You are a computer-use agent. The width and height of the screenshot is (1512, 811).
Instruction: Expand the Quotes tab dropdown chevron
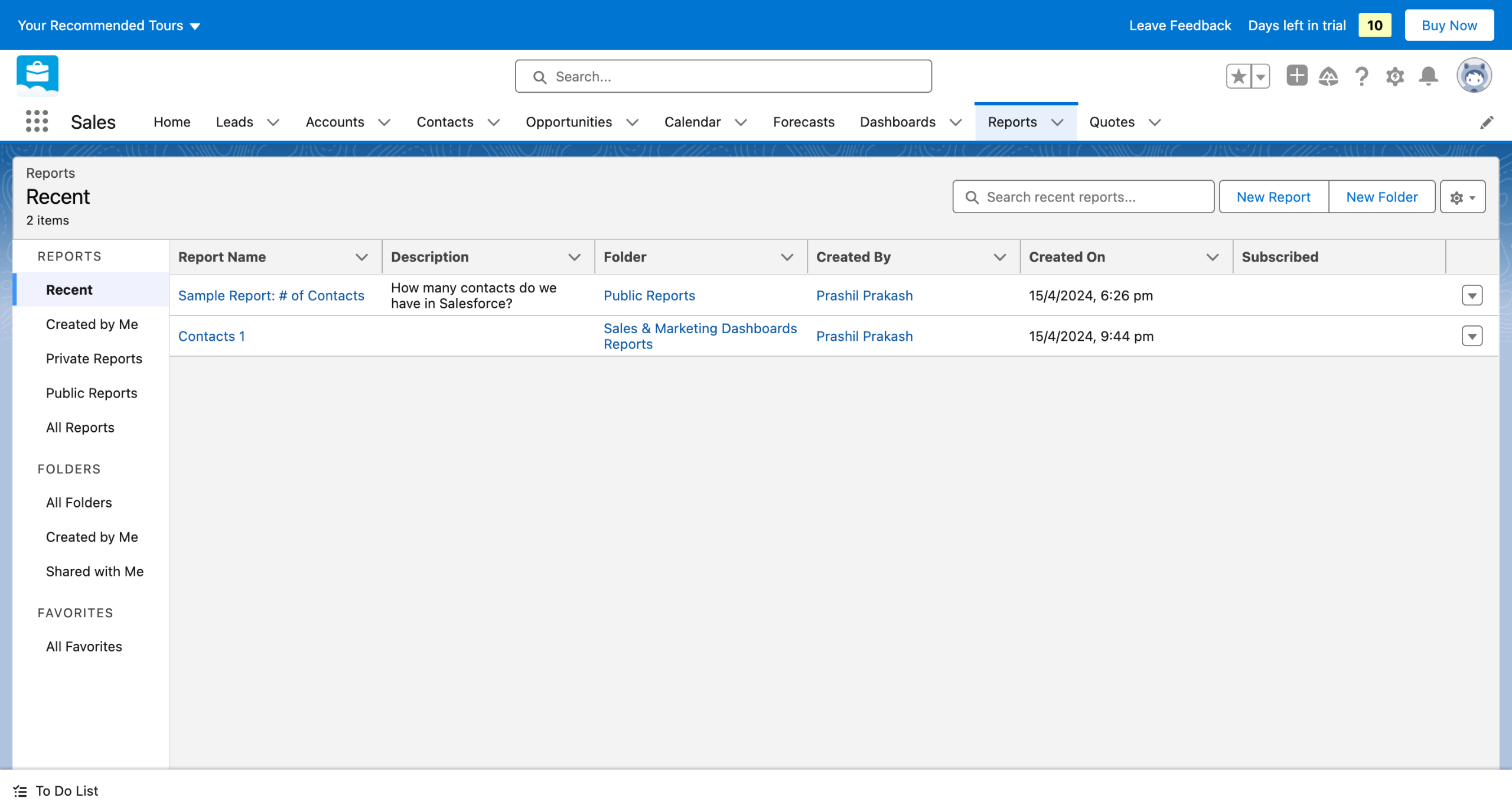click(1155, 122)
